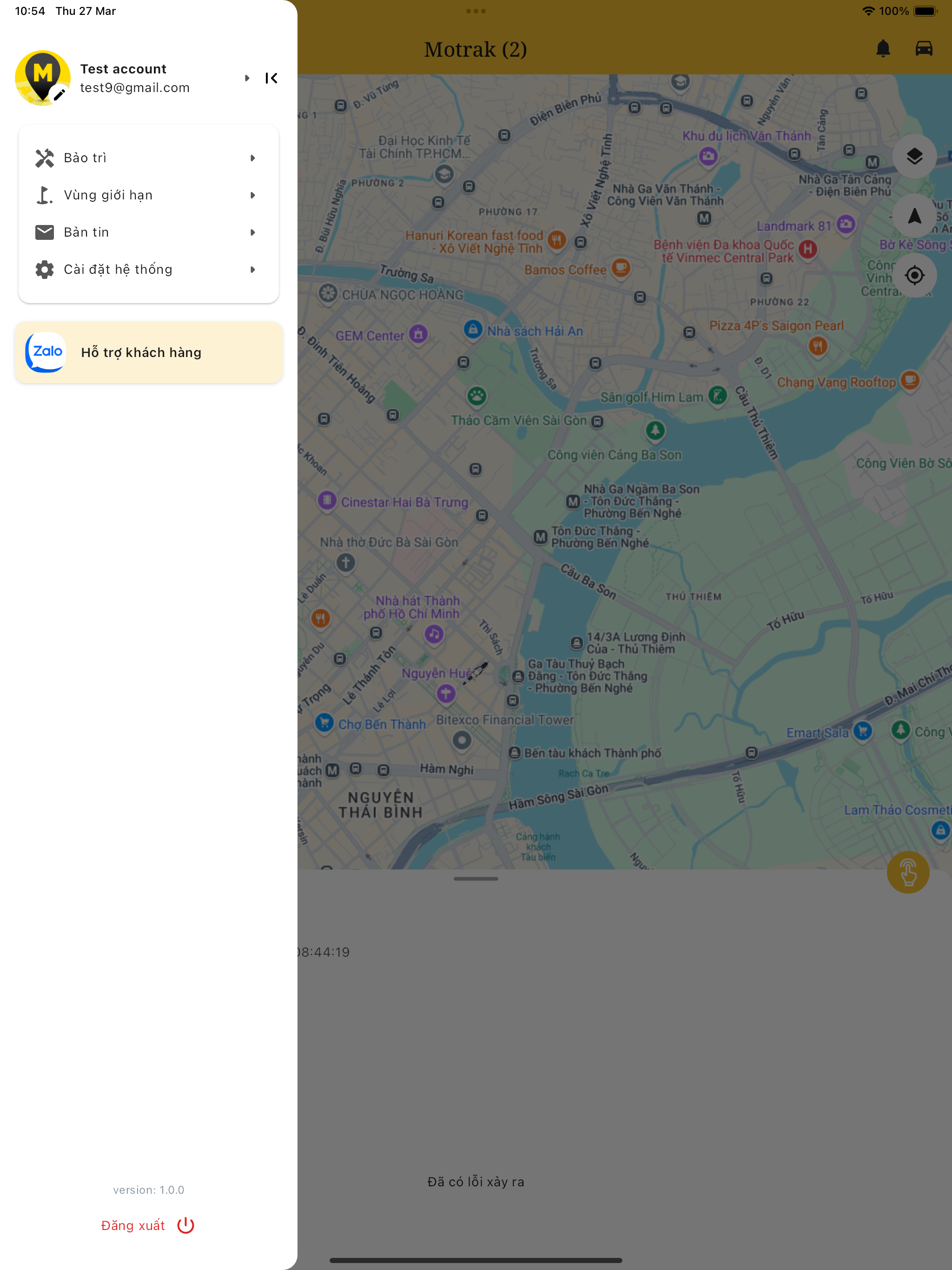This screenshot has width=952, height=1270.
Task: Open the Zalo support icon
Action: click(x=46, y=352)
